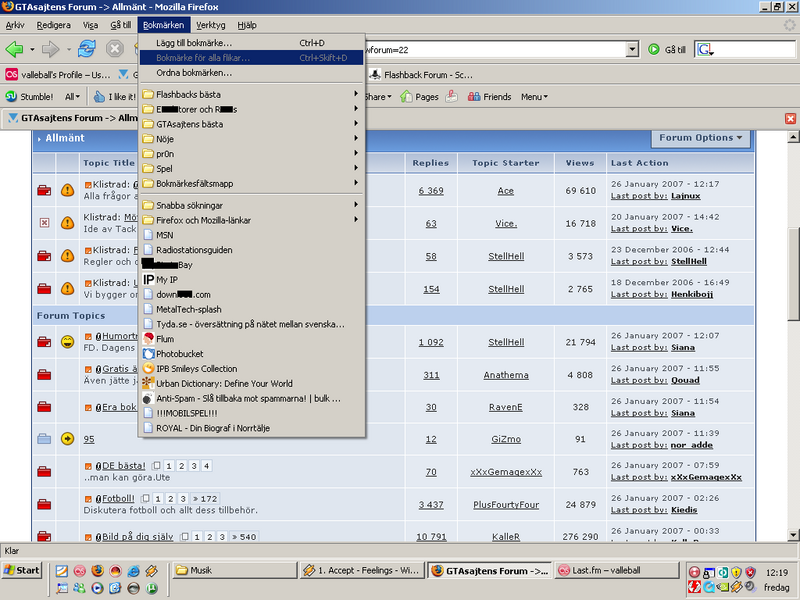Viewport: 800px width, 600px height.
Task: Open Urban Dictionary bookmark
Action: click(224, 383)
